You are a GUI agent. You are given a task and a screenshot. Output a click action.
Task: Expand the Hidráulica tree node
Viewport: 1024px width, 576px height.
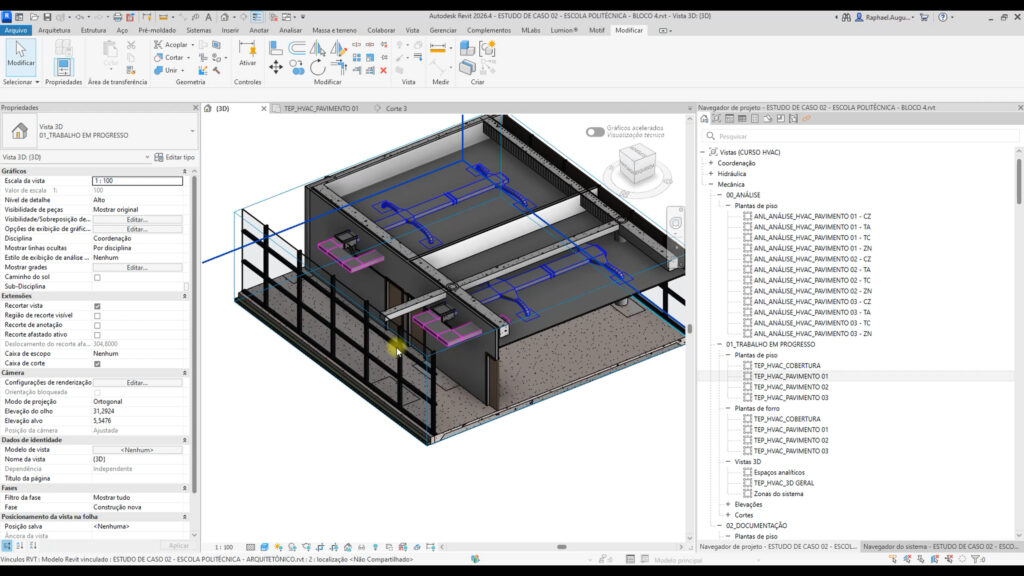click(x=711, y=174)
